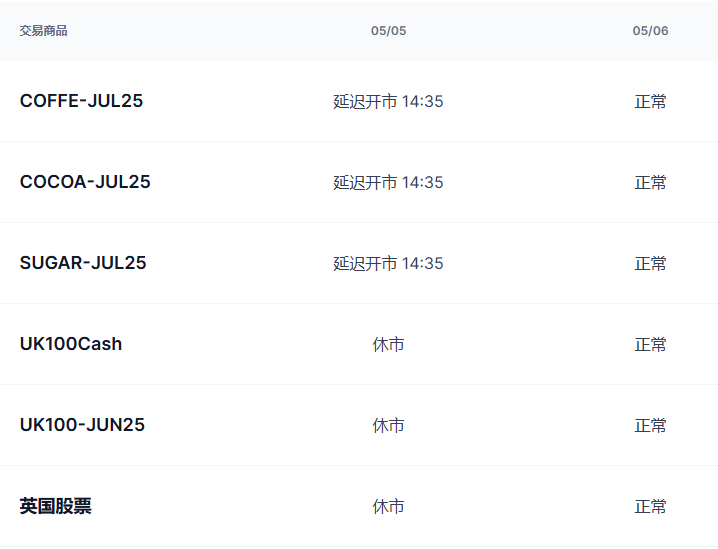Select the 正常 status in UK100Cash row

[x=650, y=344]
